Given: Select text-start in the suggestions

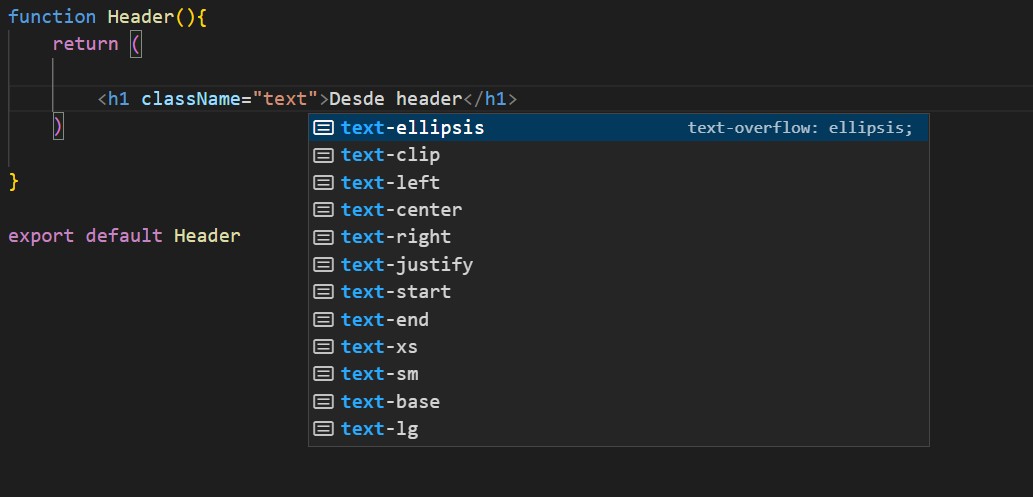Looking at the screenshot, I should point(396,292).
